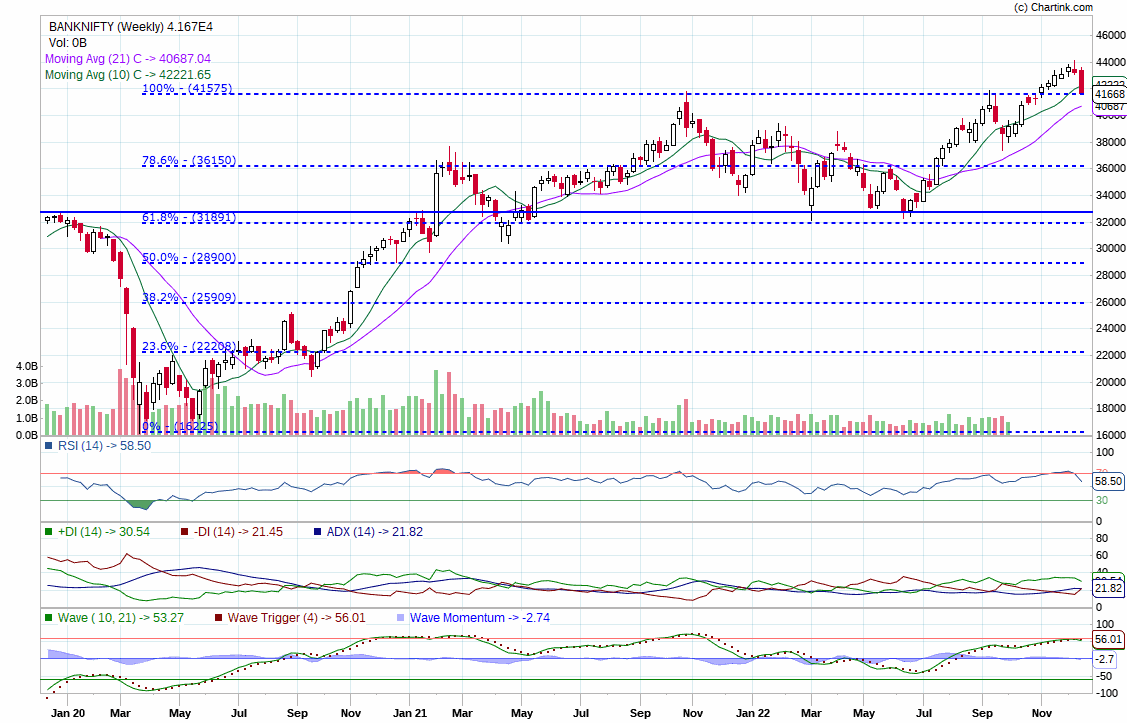Click the ADX (14) navy legend swatch

[318, 532]
